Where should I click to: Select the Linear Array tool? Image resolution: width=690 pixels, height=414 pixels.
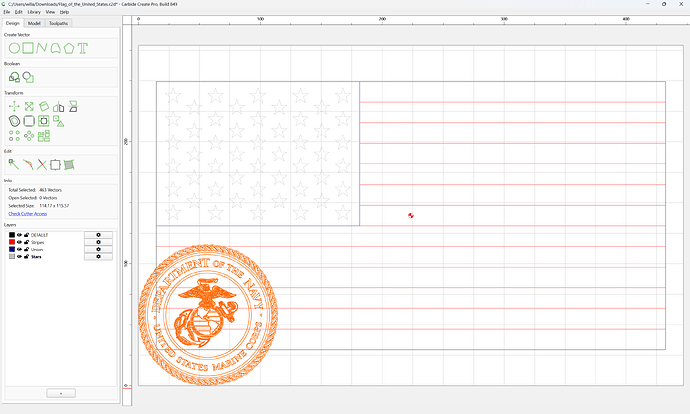pyautogui.click(x=14, y=136)
